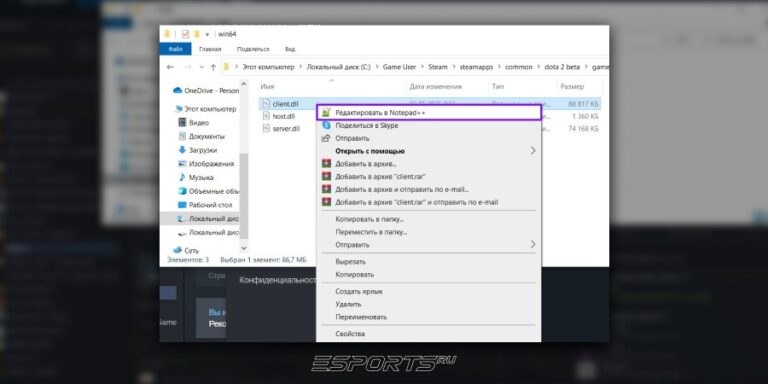This screenshot has height=384, width=768.
Task: Click the chevron after Steam in address bar
Action: point(454,67)
